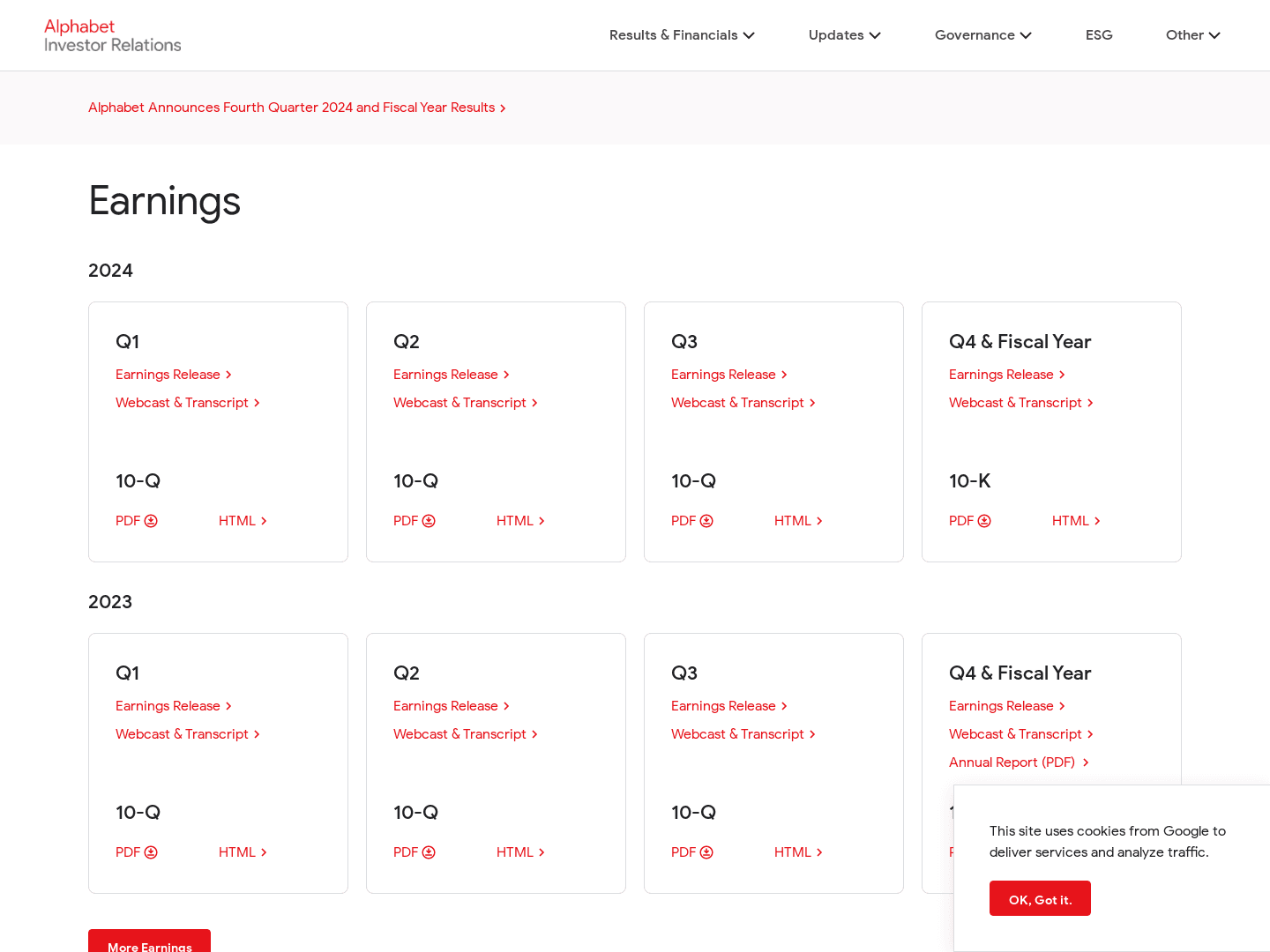Download the 2024 Q1 10-Q PDF
The image size is (1270, 952).
coord(136,521)
